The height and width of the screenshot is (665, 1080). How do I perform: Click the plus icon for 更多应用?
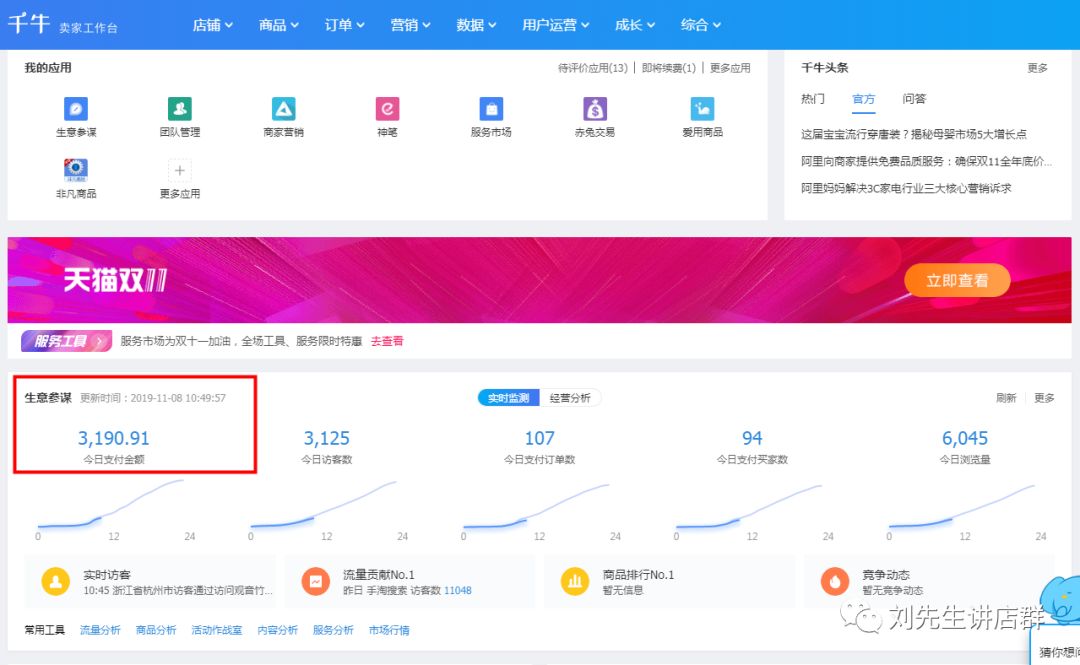(x=180, y=170)
